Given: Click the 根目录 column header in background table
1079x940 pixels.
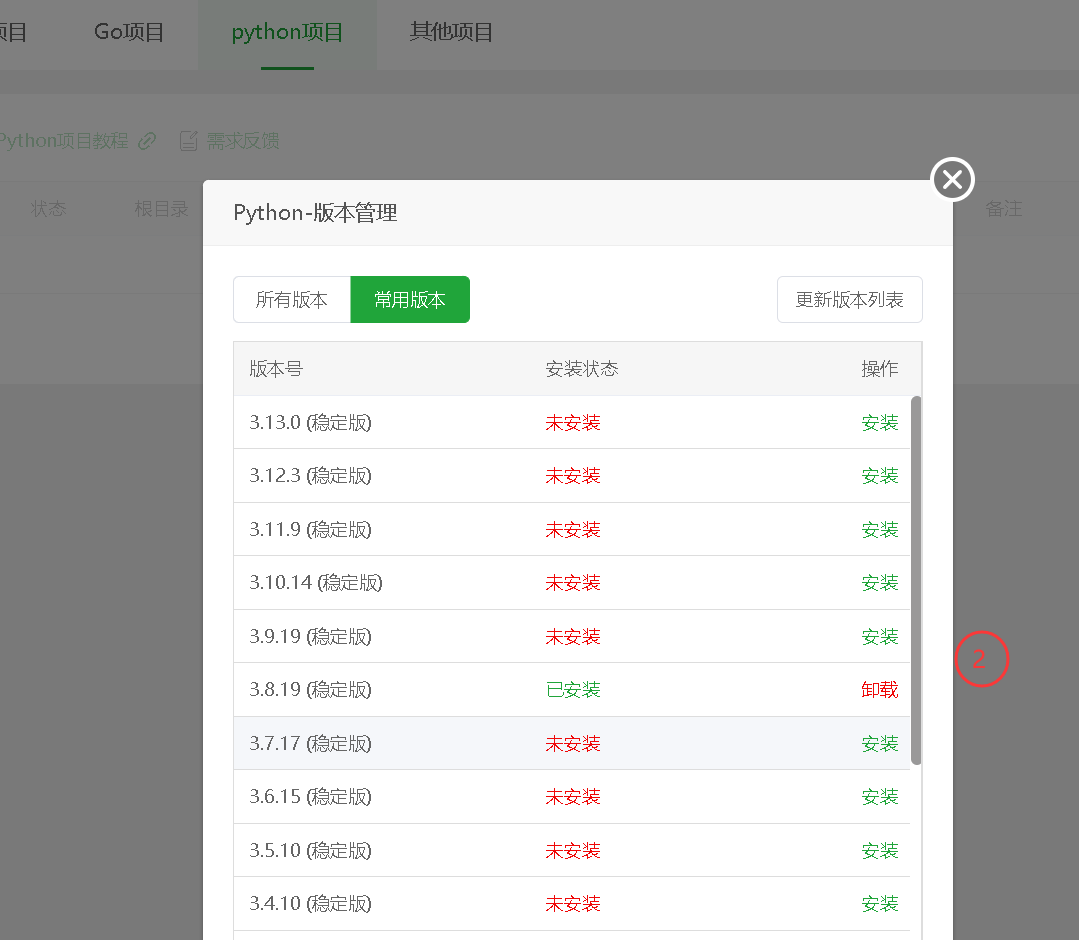Looking at the screenshot, I should click(162, 209).
